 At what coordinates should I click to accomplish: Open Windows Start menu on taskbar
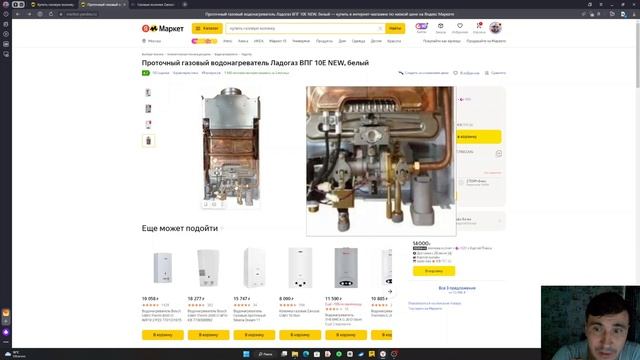pyautogui.click(x=246, y=354)
